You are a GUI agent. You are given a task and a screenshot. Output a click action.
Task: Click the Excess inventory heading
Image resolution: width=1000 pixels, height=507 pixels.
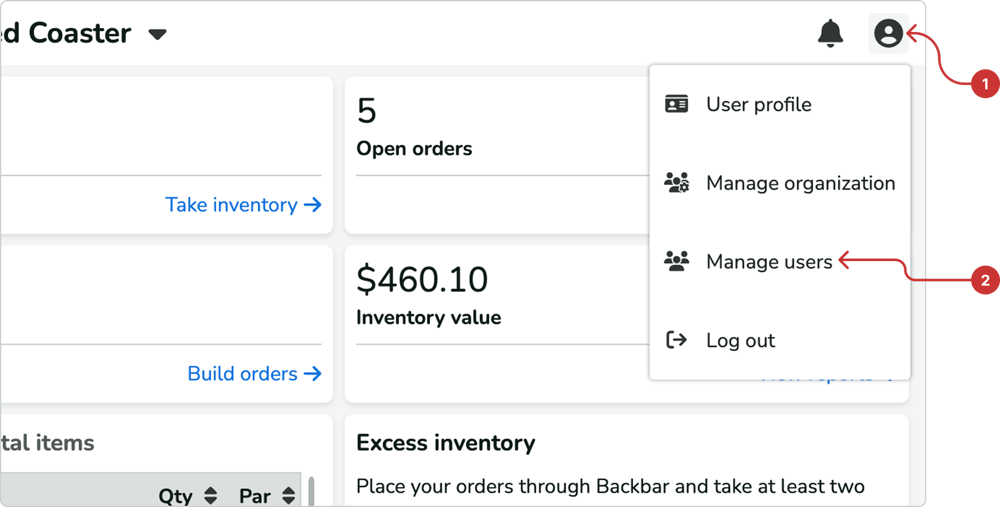point(446,443)
